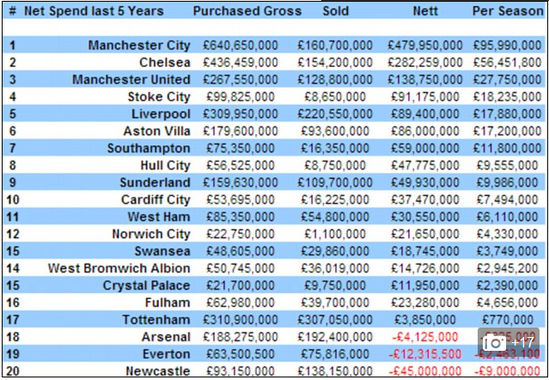This screenshot has height=380, width=549.
Task: Select Manchester United team name
Action: [131, 80]
